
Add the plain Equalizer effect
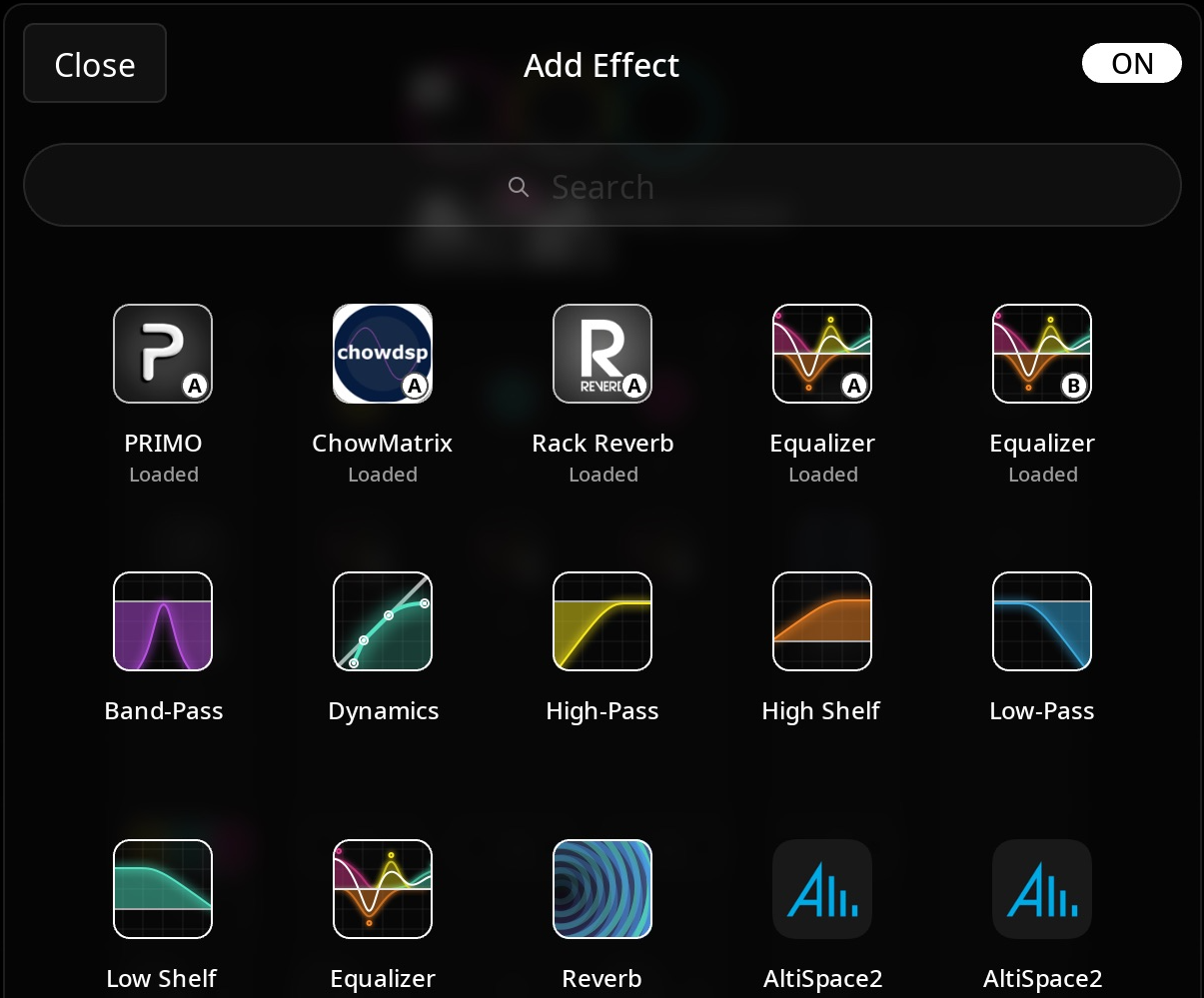pyautogui.click(x=383, y=888)
